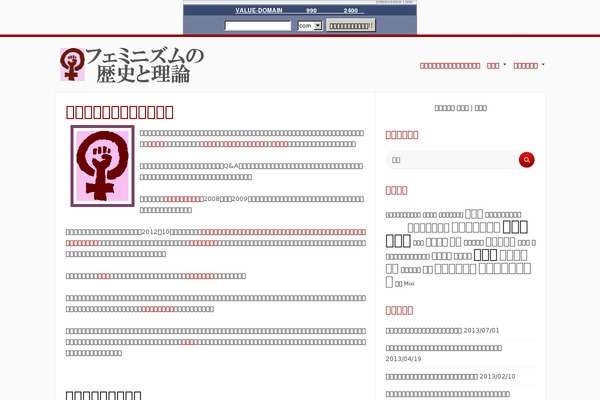Click the red article title heading

pyautogui.click(x=120, y=112)
